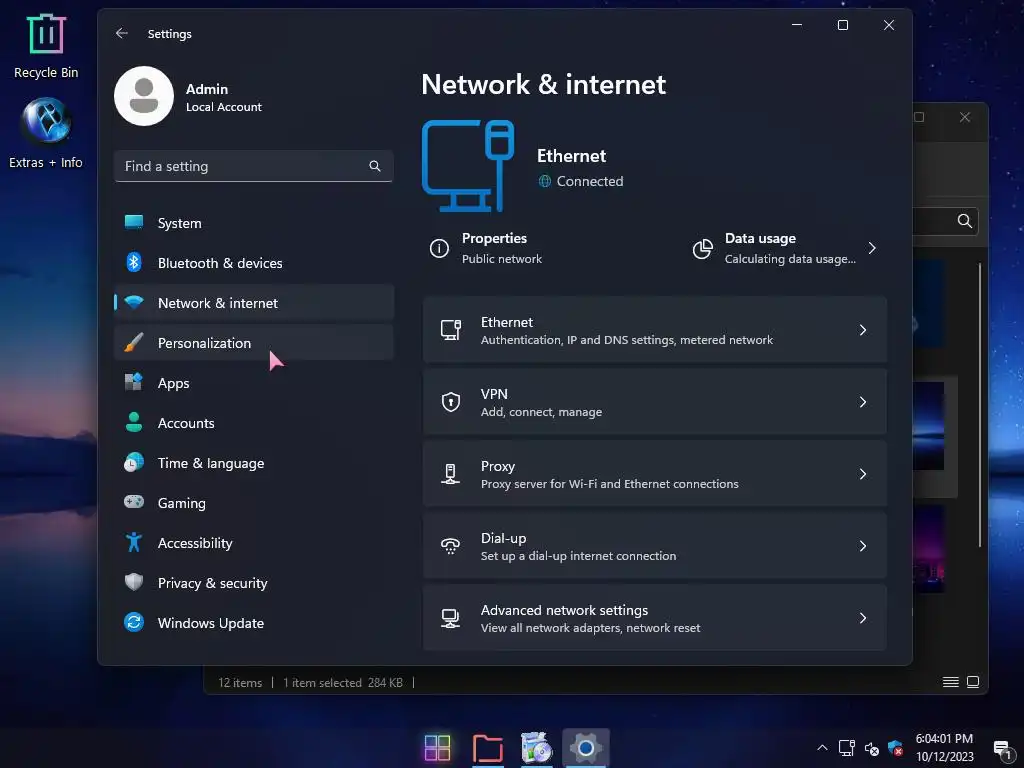Expand the VPN row chevron
Image resolution: width=1024 pixels, height=768 pixels.
click(x=863, y=402)
